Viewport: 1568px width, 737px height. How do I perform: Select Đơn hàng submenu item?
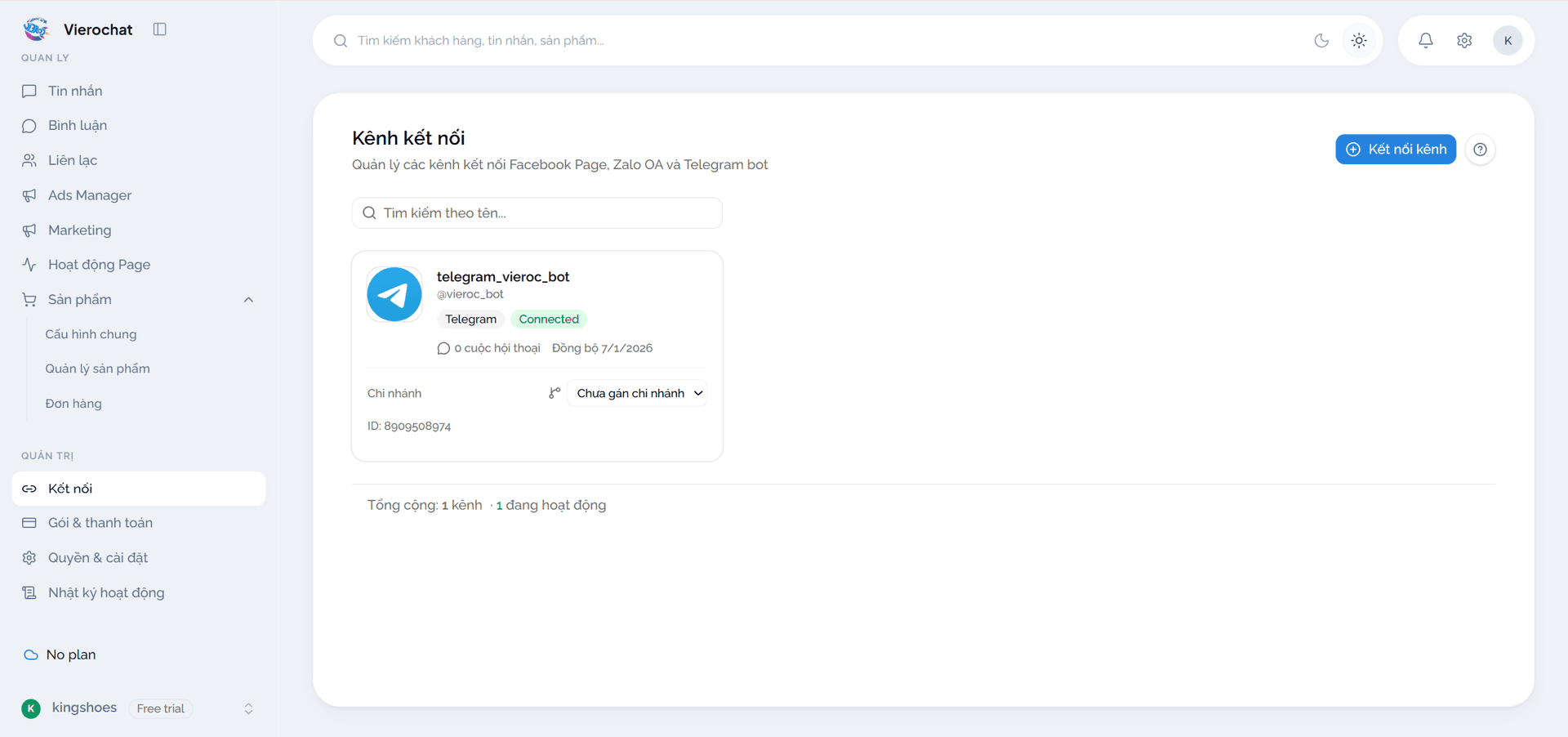pos(73,404)
